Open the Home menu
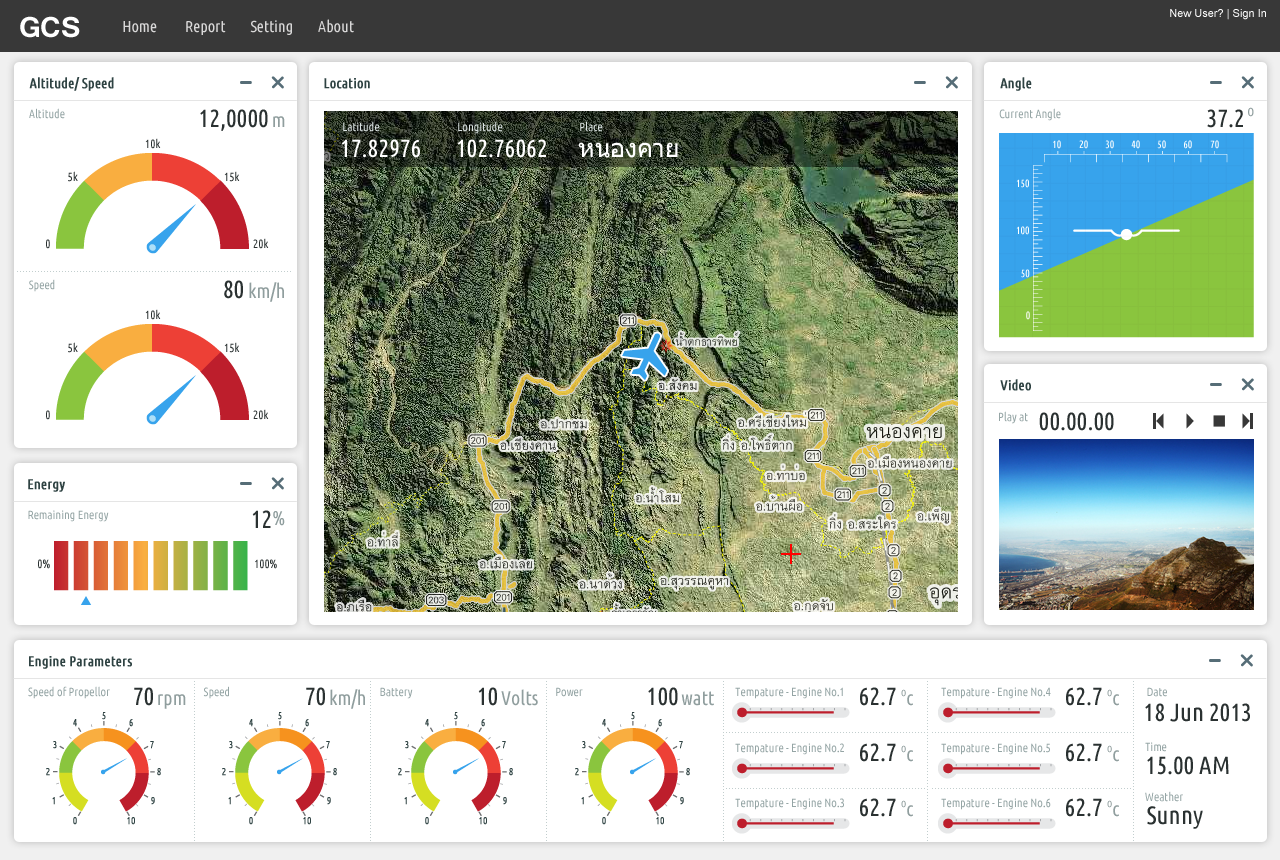The width and height of the screenshot is (1280, 860). pyautogui.click(x=139, y=27)
